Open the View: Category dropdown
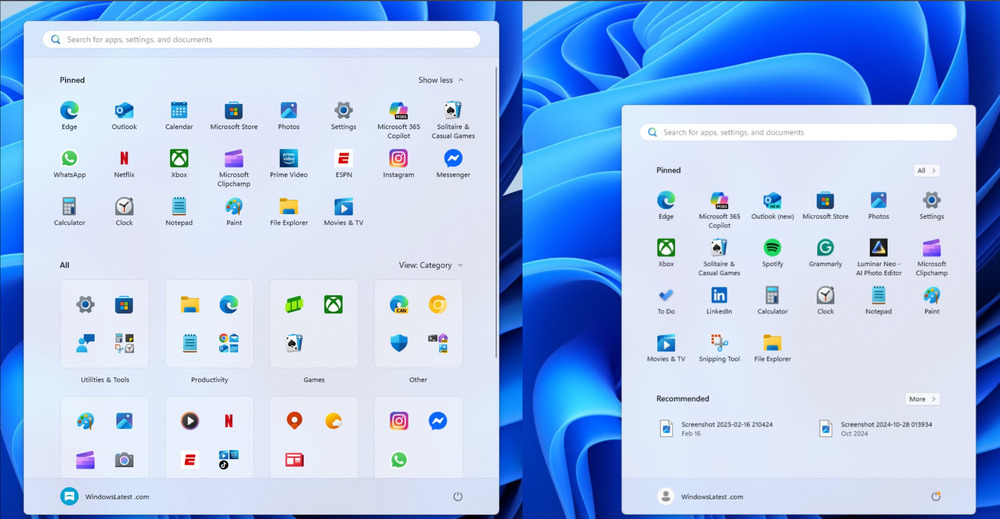1000x519 pixels. coord(430,265)
